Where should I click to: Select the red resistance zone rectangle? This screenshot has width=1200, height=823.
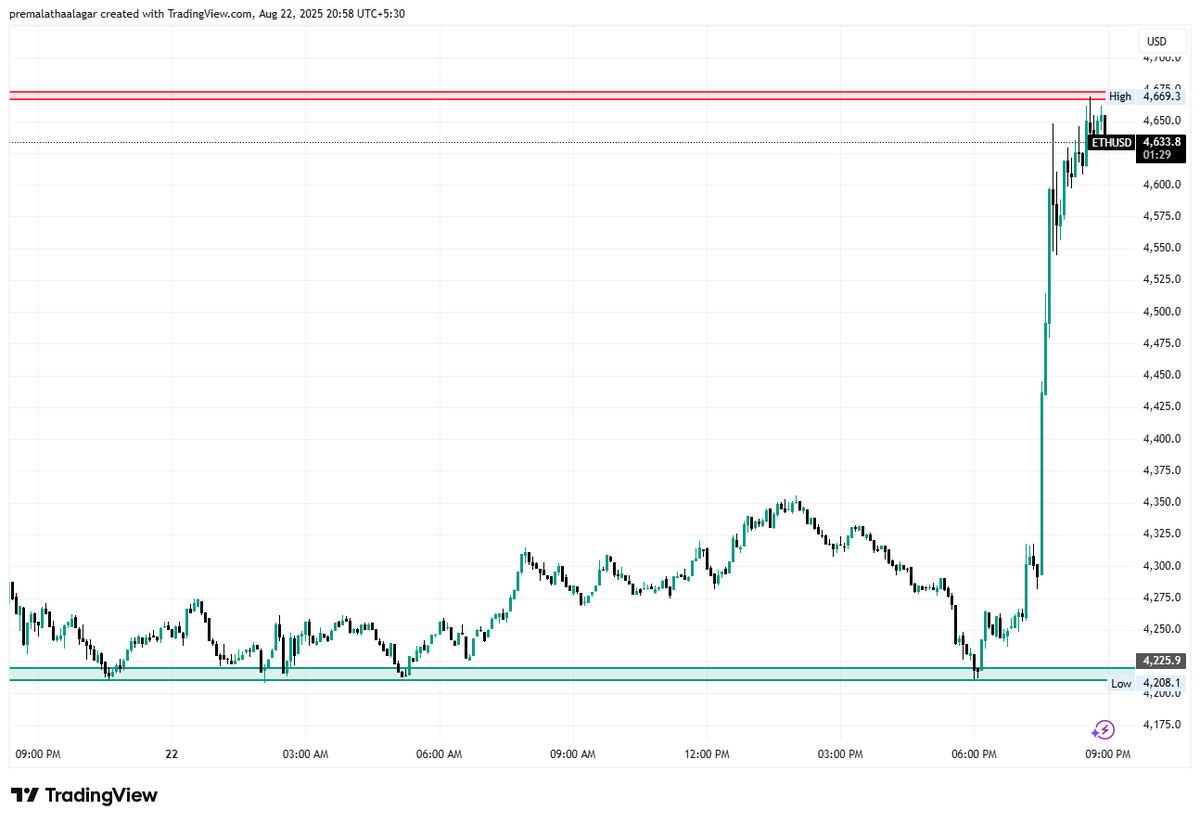pyautogui.click(x=558, y=95)
